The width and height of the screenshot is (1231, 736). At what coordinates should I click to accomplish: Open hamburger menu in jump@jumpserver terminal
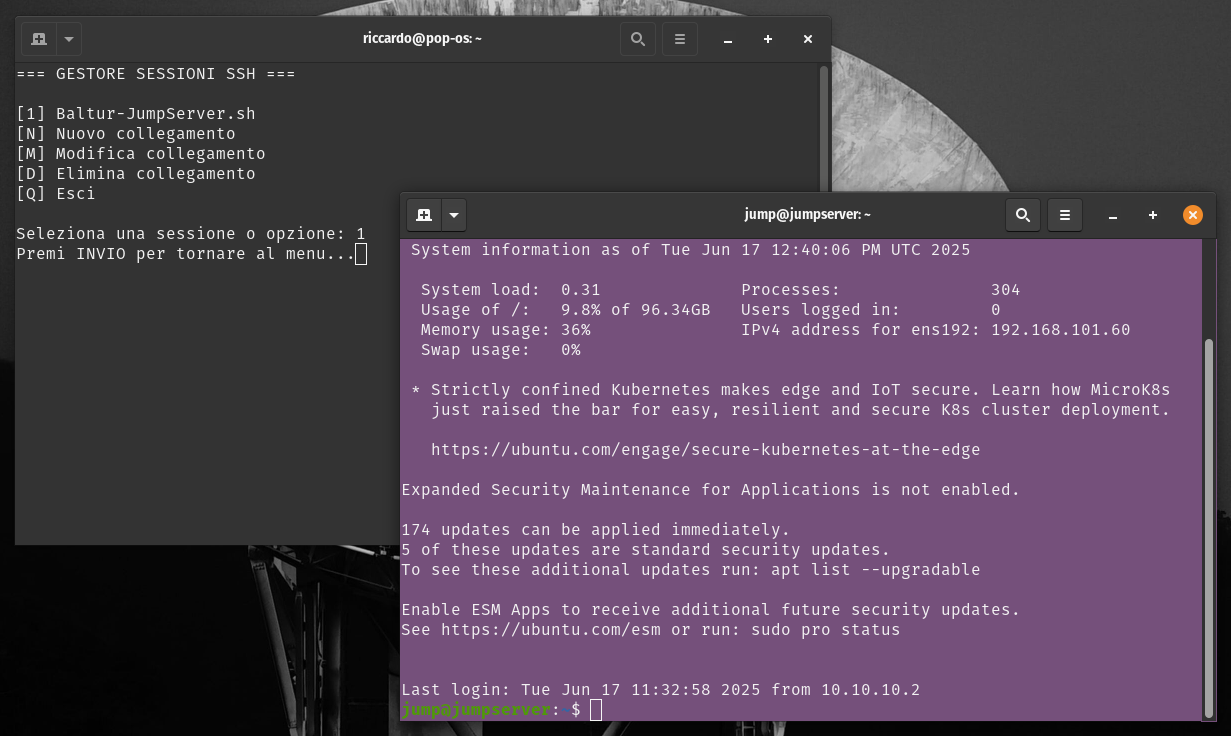coord(1065,215)
